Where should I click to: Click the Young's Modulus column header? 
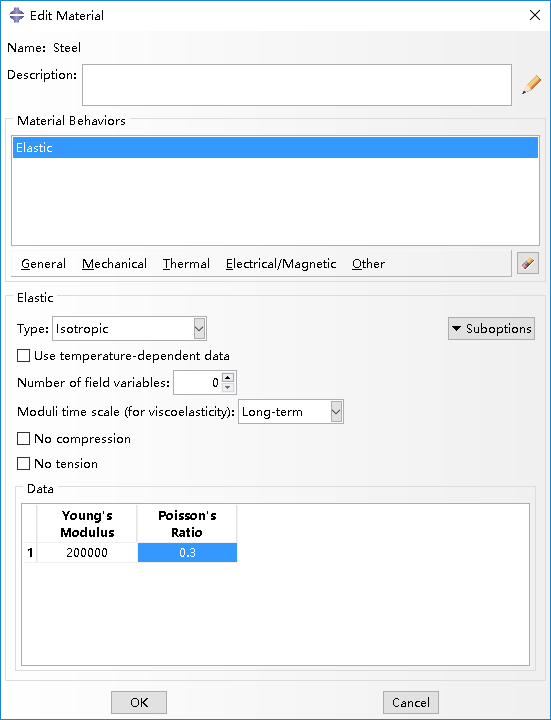(x=87, y=524)
